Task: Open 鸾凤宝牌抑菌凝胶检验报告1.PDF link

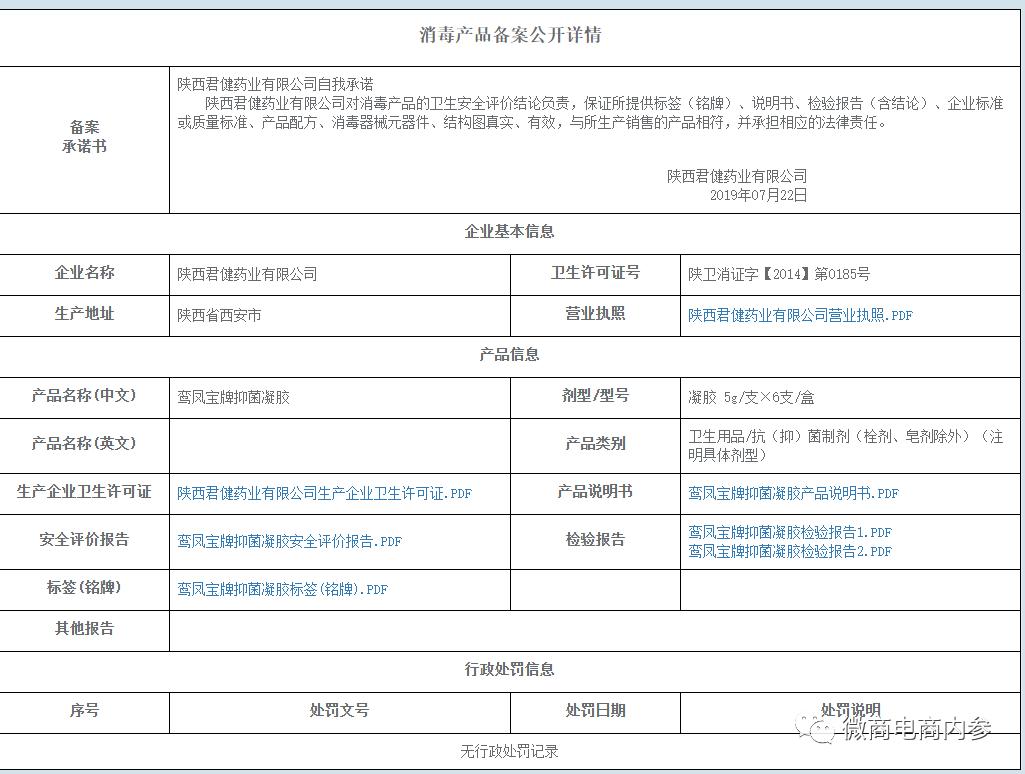Action: pyautogui.click(x=790, y=532)
